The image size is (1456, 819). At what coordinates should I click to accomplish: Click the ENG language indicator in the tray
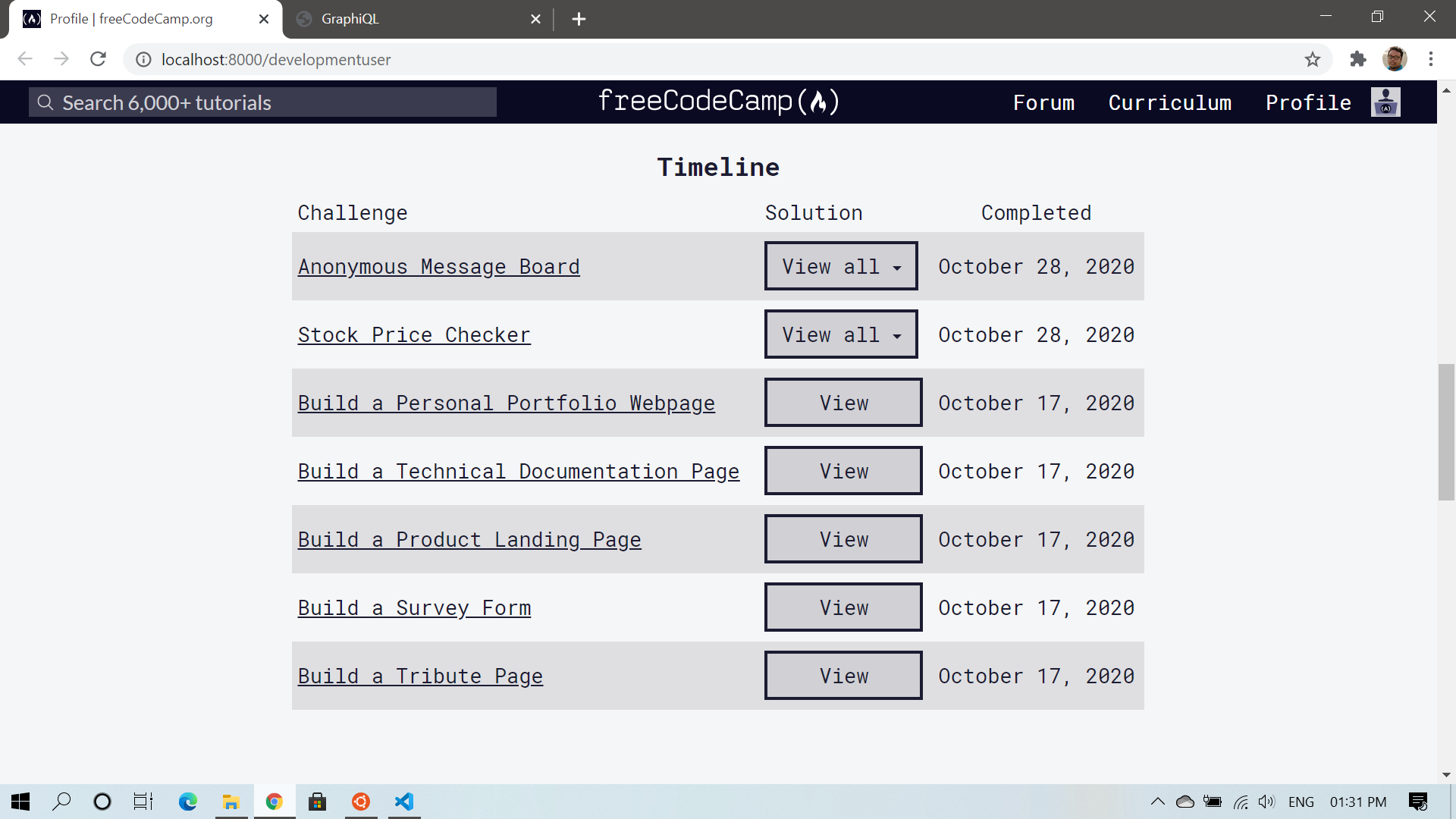(1301, 802)
